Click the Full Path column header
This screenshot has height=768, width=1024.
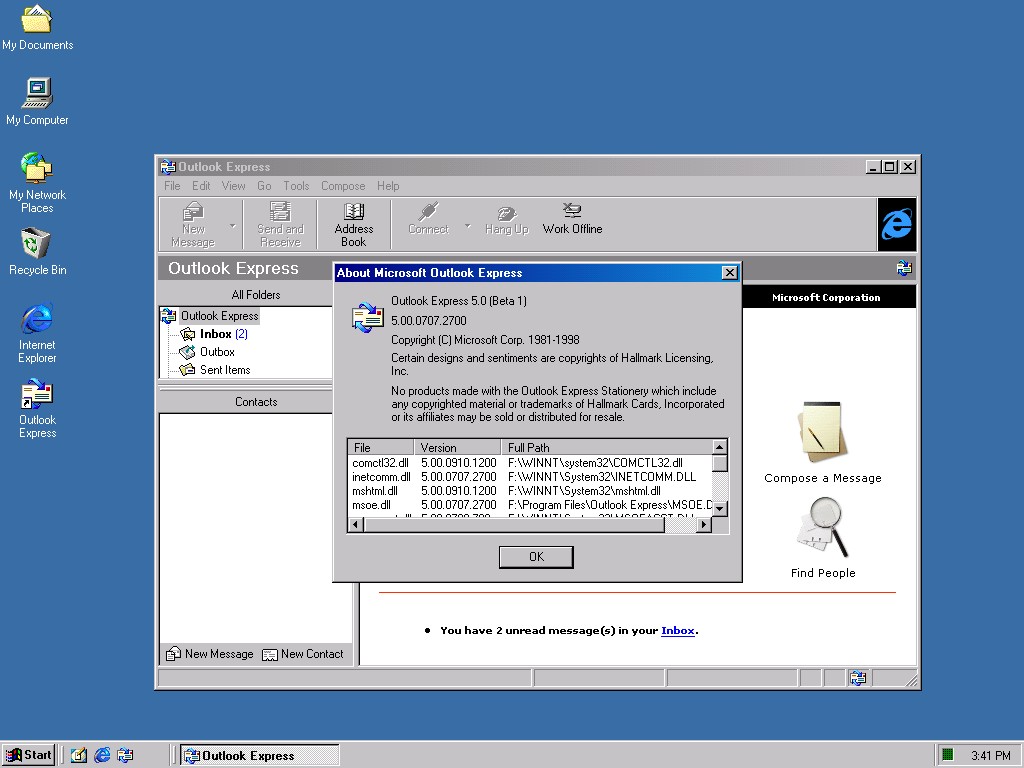coord(606,447)
